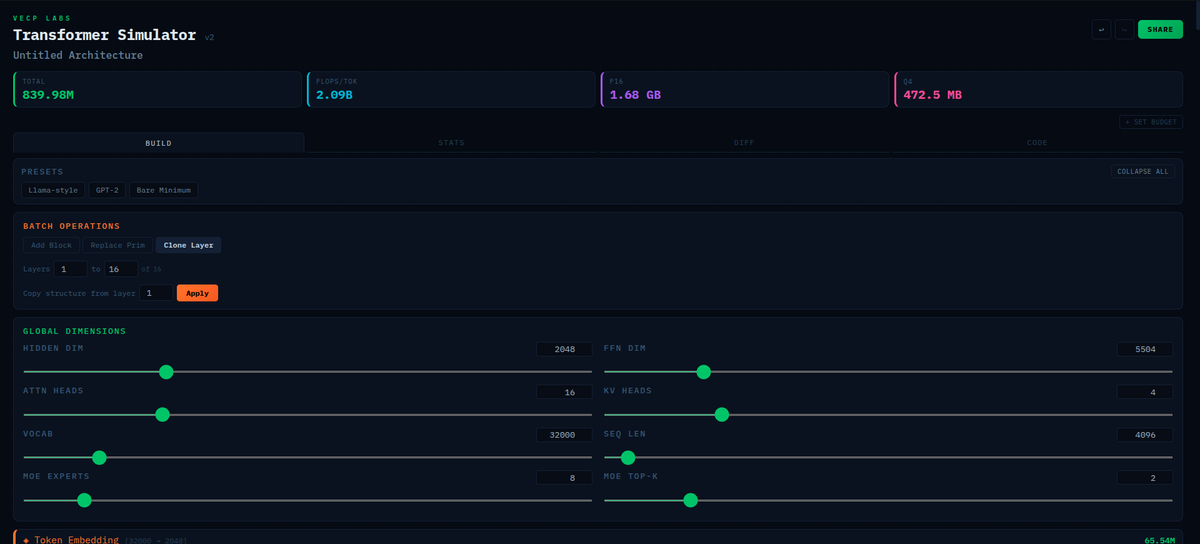The image size is (1200, 544).
Task: Click the F16 size value 1.68 GB
Action: 635,95
